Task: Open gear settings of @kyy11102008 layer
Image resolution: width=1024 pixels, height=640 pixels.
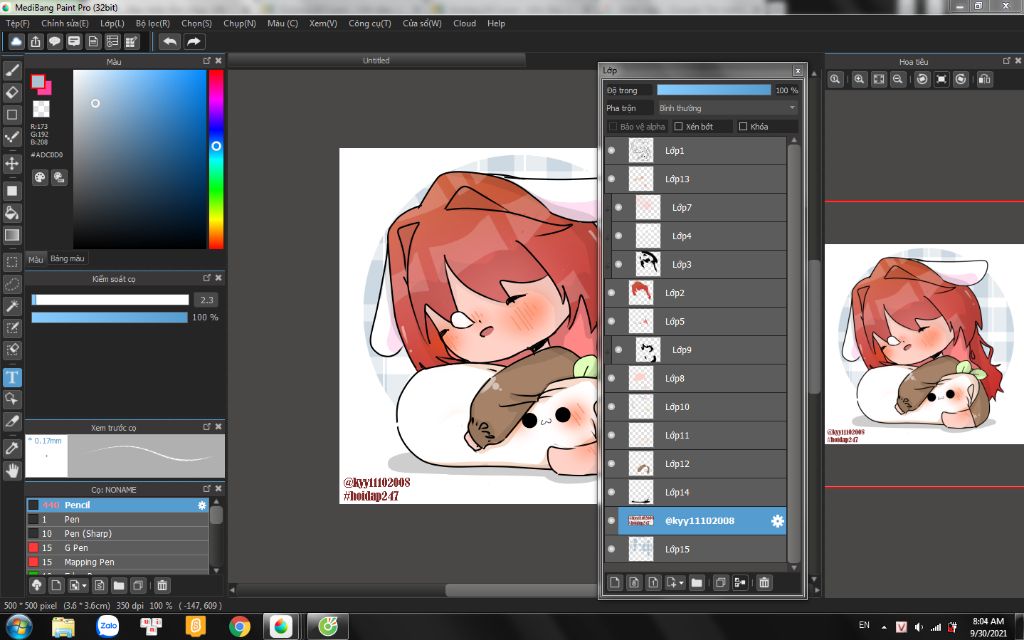Action: [x=777, y=521]
